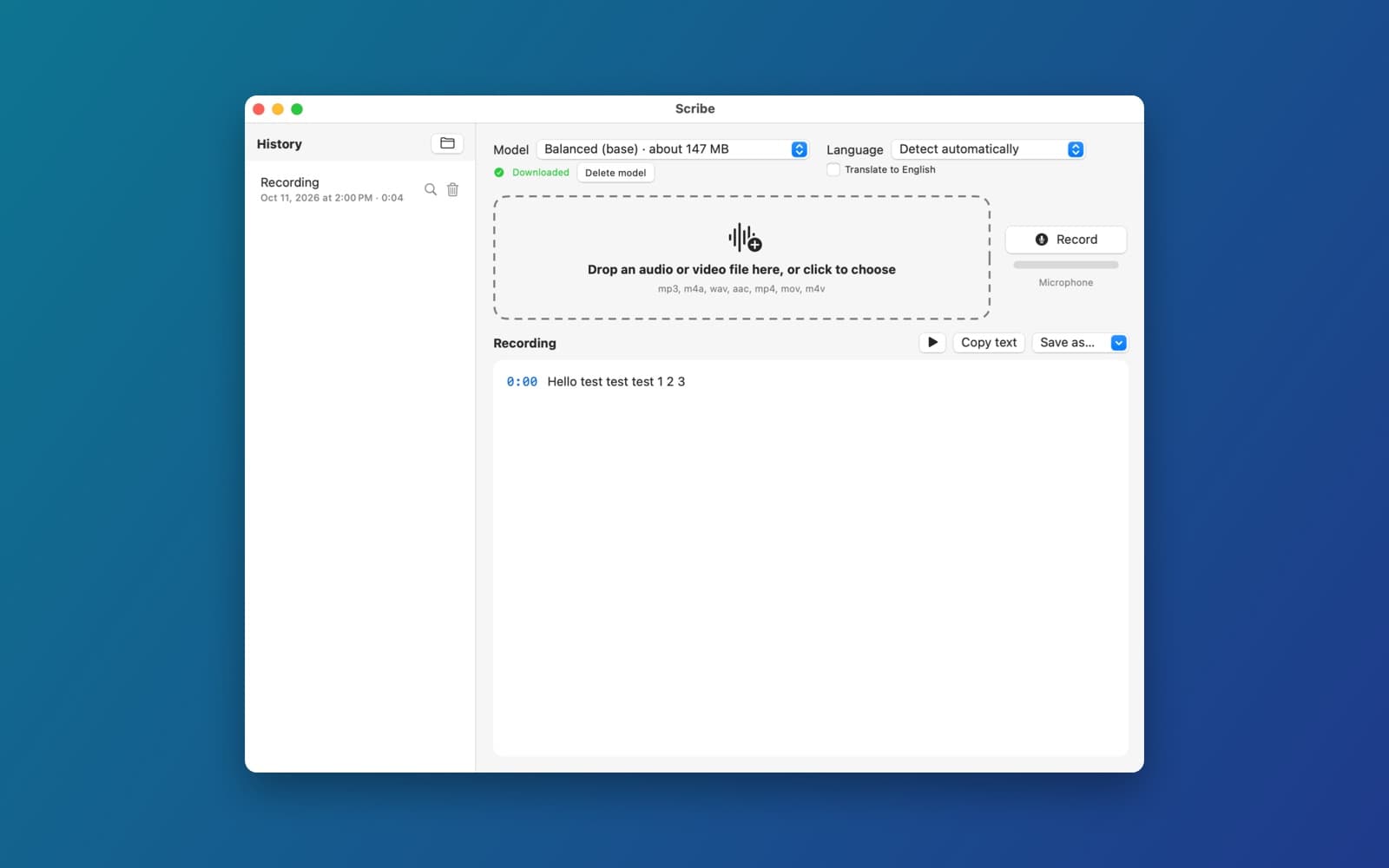Click the green Downloaded status text
Screen dimensions: 1389x868
(x=541, y=173)
